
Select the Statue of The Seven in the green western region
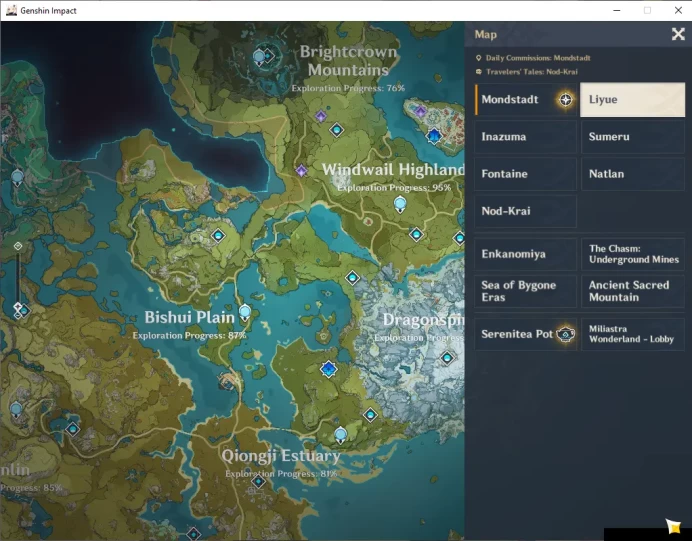tap(18, 177)
